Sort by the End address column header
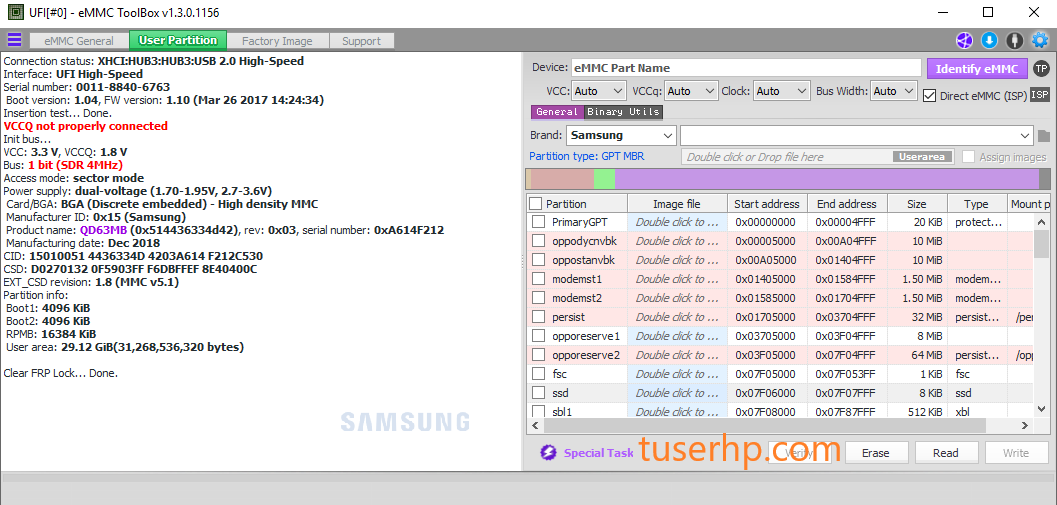 pyautogui.click(x=847, y=204)
